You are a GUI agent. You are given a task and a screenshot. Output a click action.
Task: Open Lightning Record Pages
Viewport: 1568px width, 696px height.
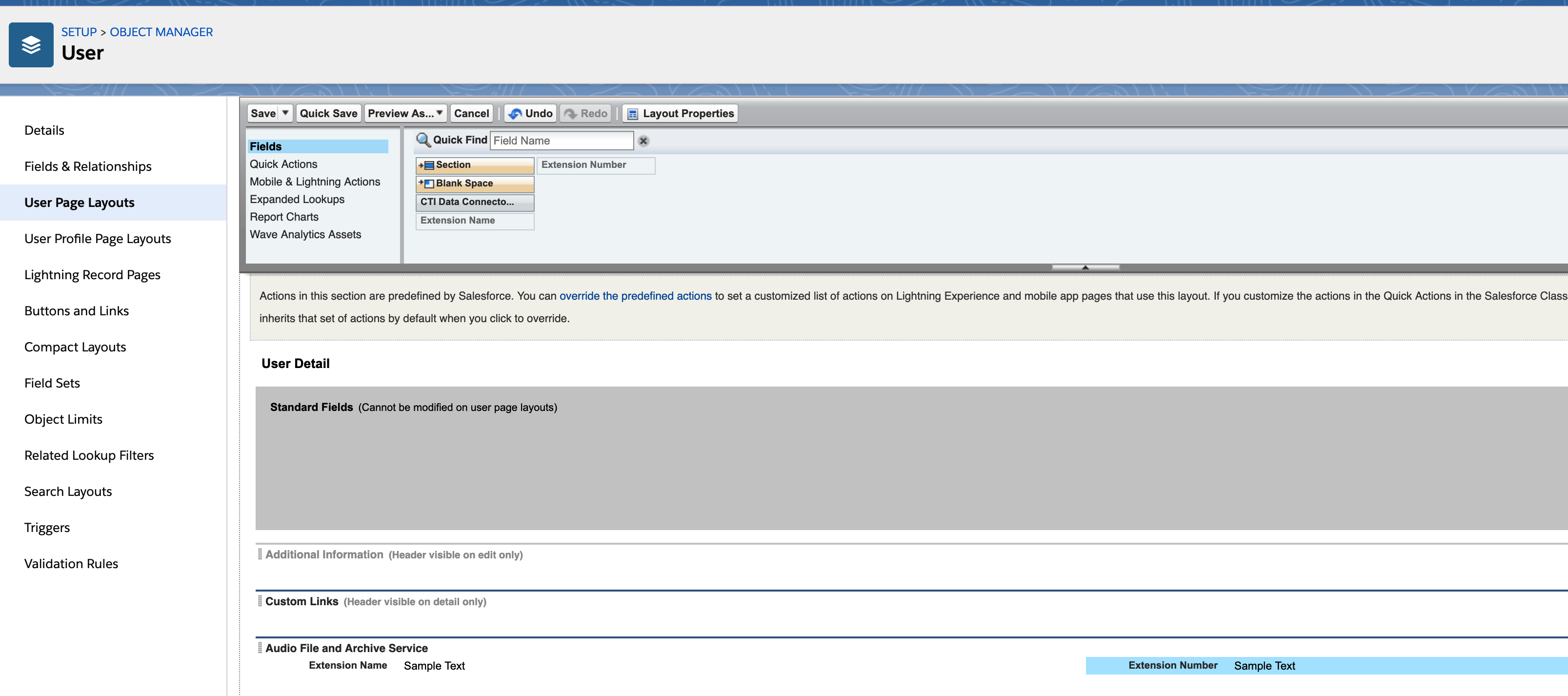tap(93, 275)
